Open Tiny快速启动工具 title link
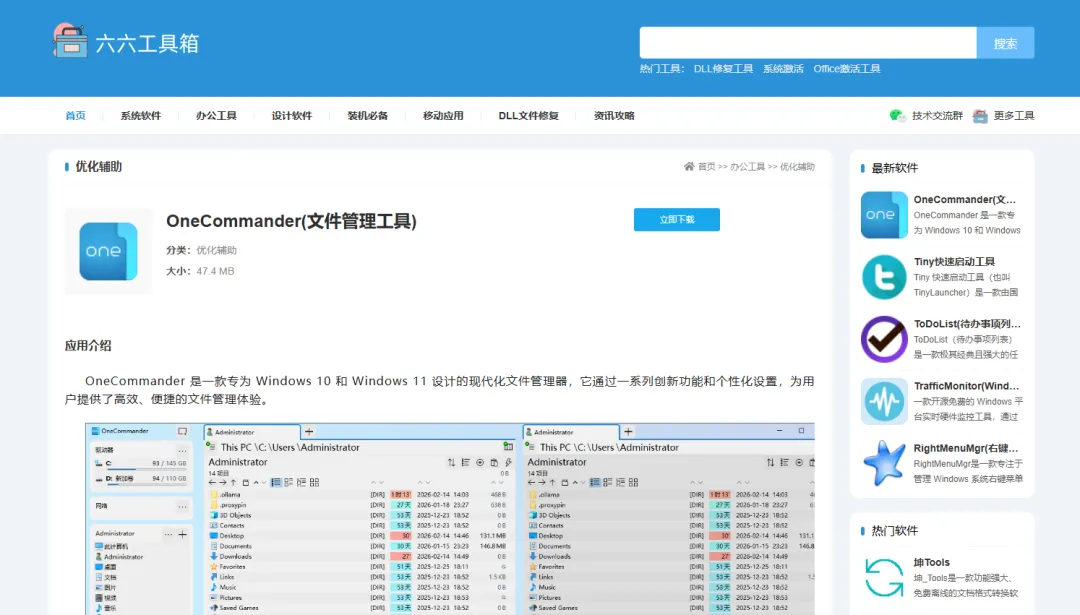This screenshot has width=1080, height=615. [954, 261]
